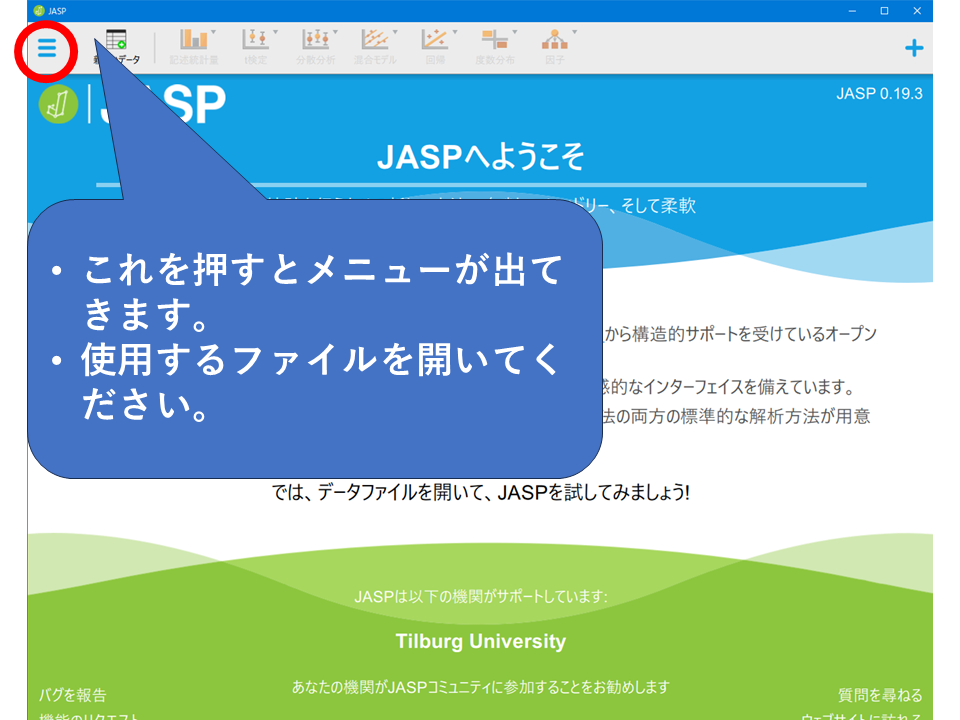Open the 因子 factor analysis menu
This screenshot has width=960, height=720.
click(x=555, y=47)
